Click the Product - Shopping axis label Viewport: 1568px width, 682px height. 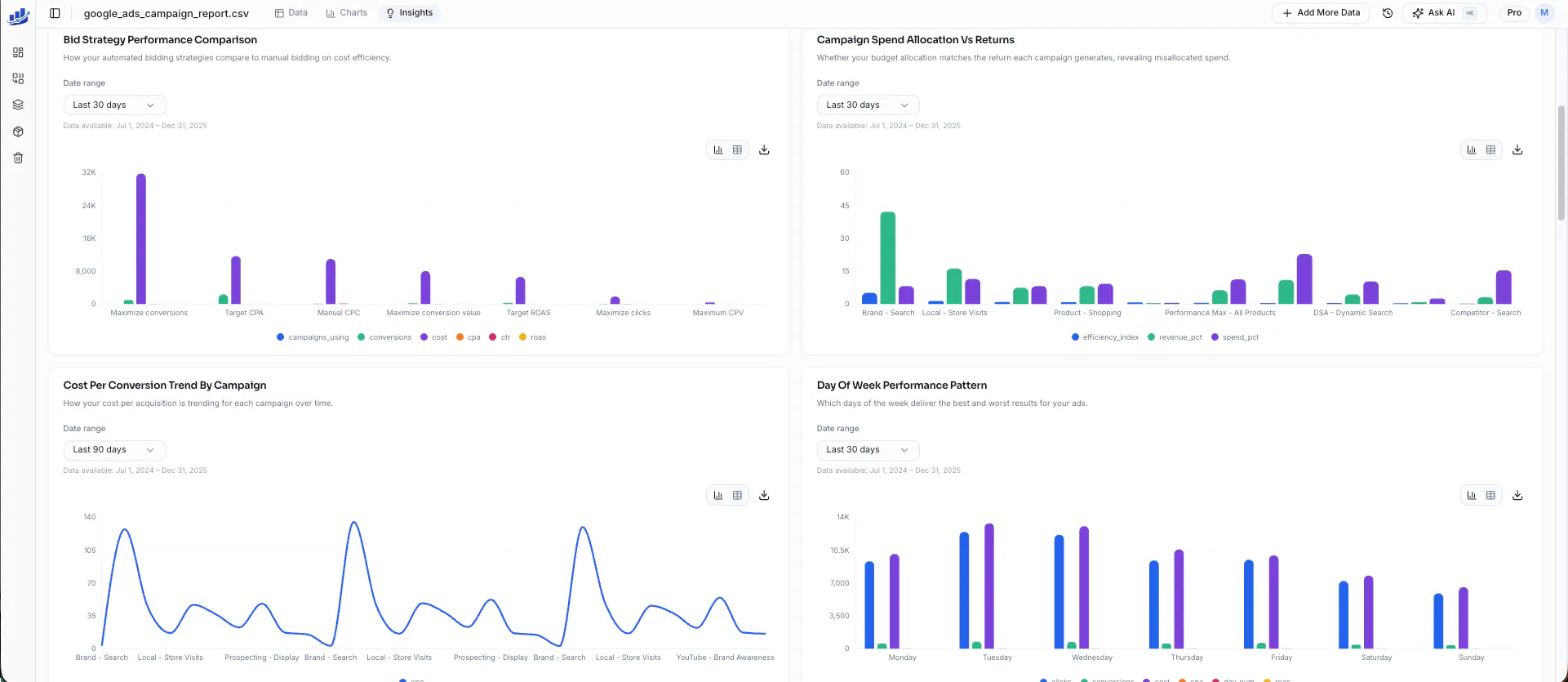click(x=1087, y=313)
